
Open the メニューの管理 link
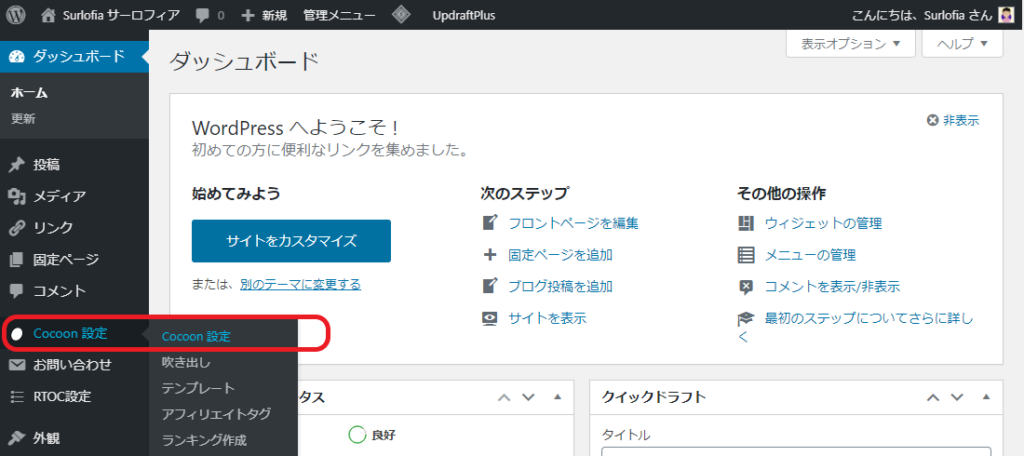pos(810,255)
